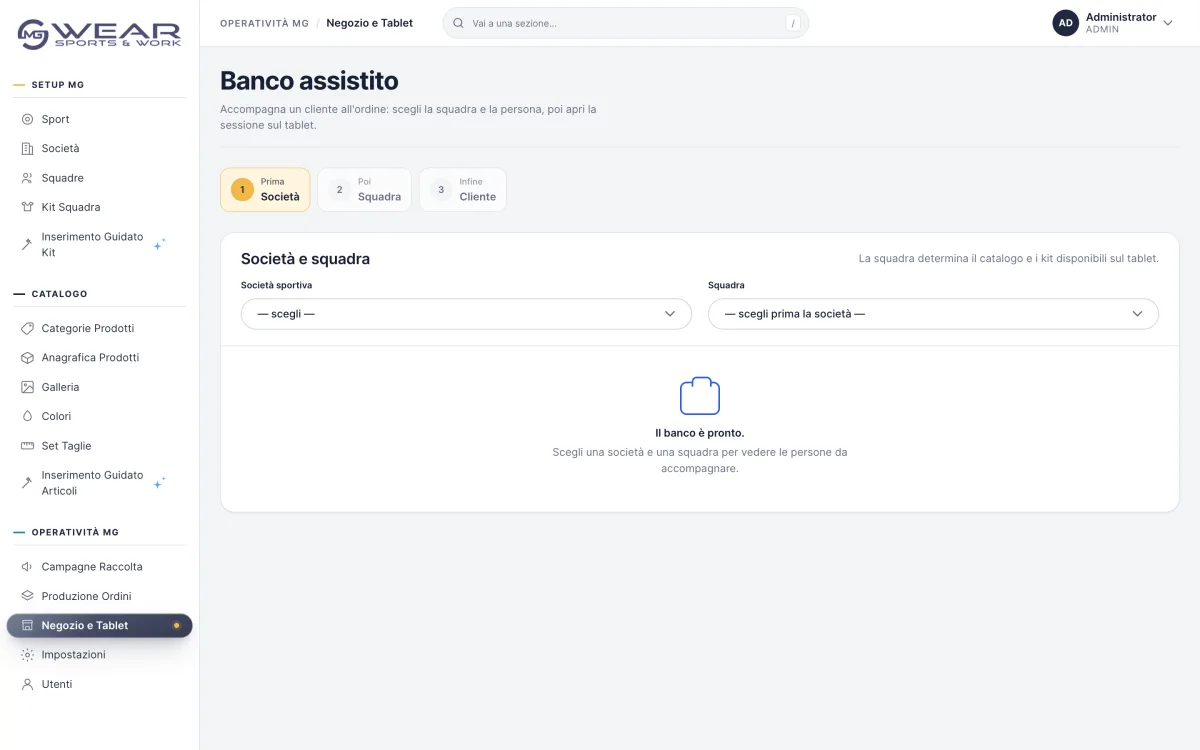Click the Anagrafica Prodotti box icon
This screenshot has height=750, width=1200.
coord(27,357)
